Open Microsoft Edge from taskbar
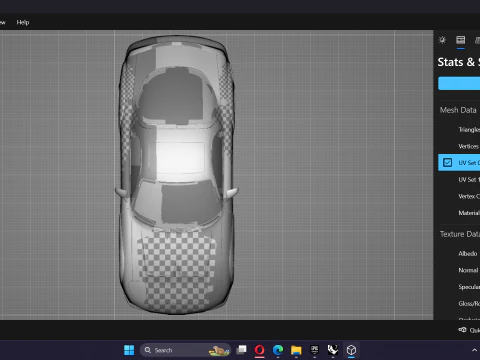The height and width of the screenshot is (360, 480). click(278, 350)
